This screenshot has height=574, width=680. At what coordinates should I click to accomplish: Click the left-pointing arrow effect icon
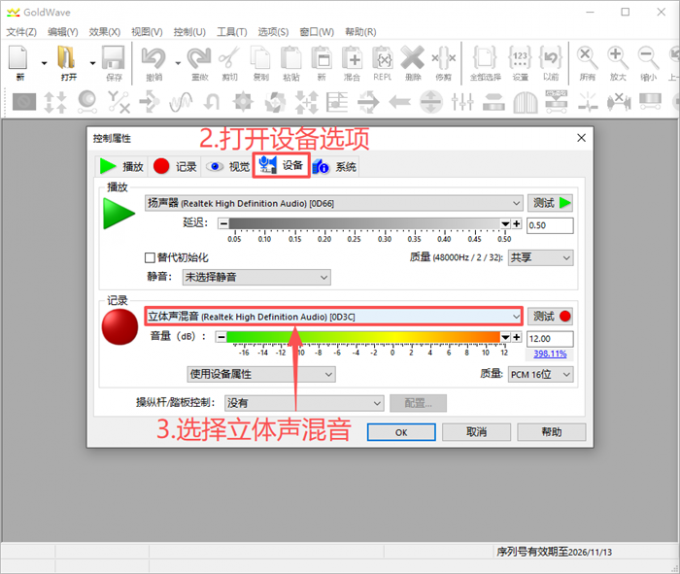click(x=400, y=102)
